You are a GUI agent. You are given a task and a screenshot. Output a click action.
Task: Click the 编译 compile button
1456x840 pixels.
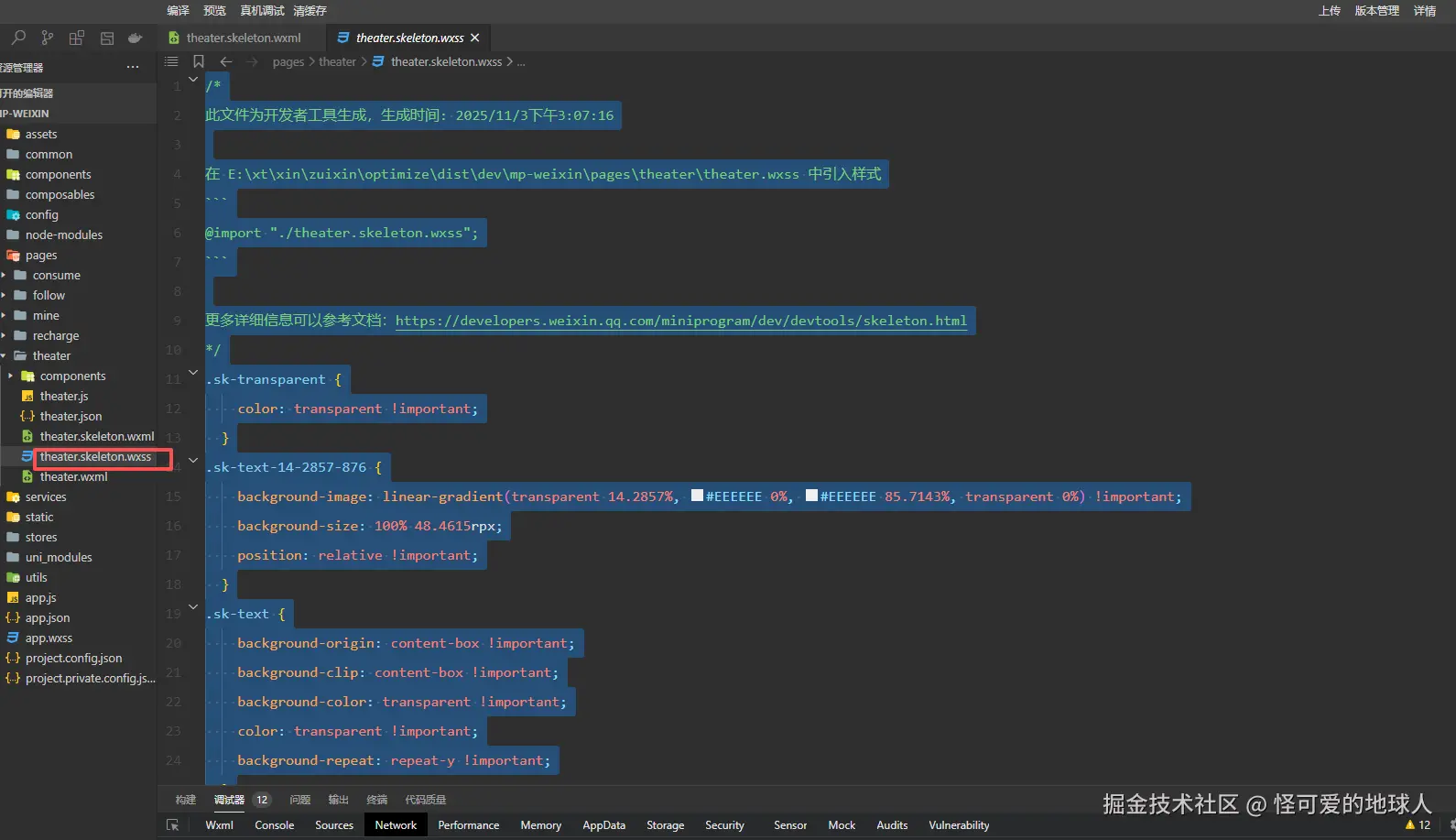pos(178,11)
